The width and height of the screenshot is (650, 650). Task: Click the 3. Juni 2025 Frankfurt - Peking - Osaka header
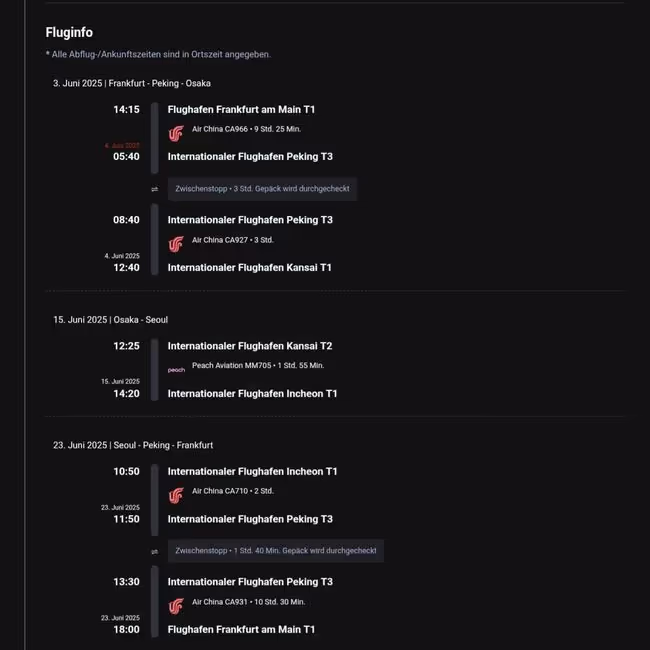pos(132,83)
